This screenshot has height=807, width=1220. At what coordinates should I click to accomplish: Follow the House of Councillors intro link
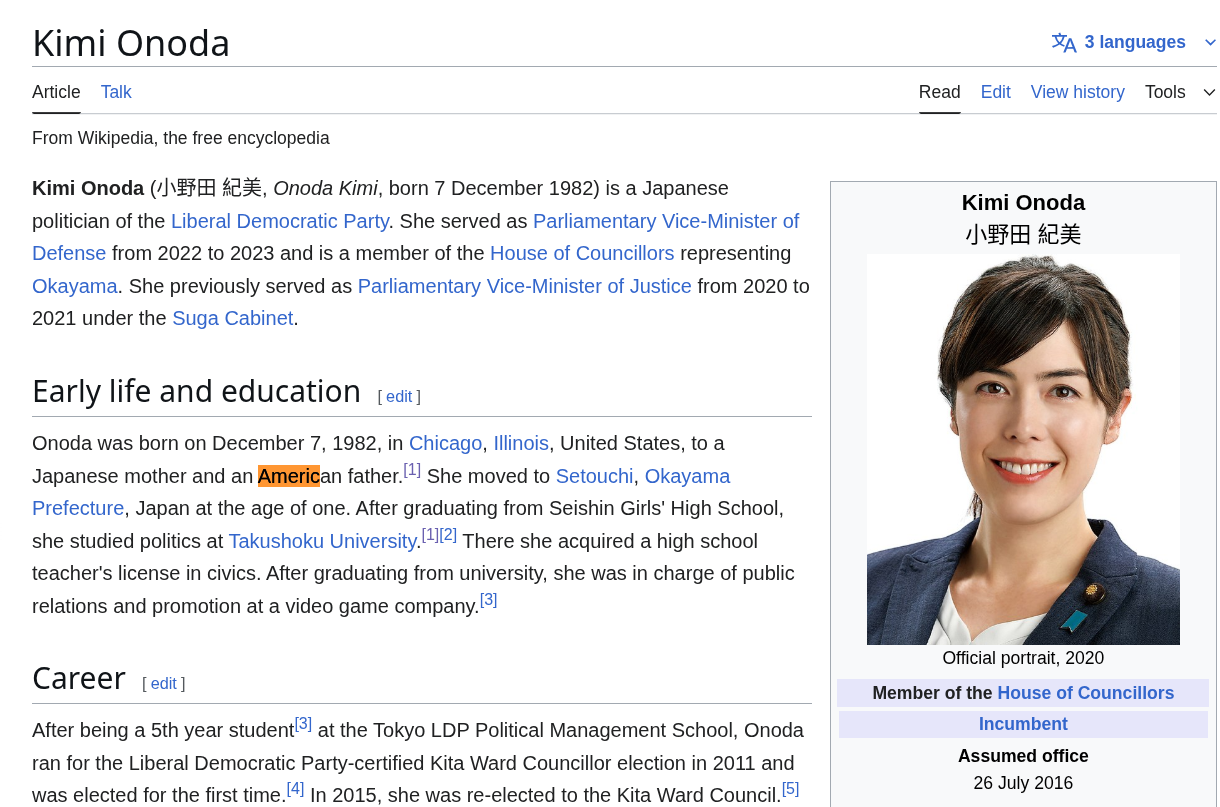click(x=582, y=253)
